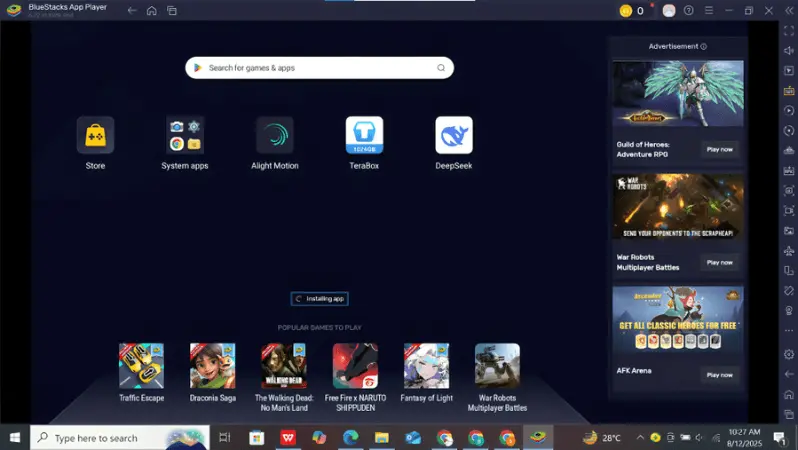Open Microsoft Store from the taskbar
798x450 pixels.
click(256, 438)
